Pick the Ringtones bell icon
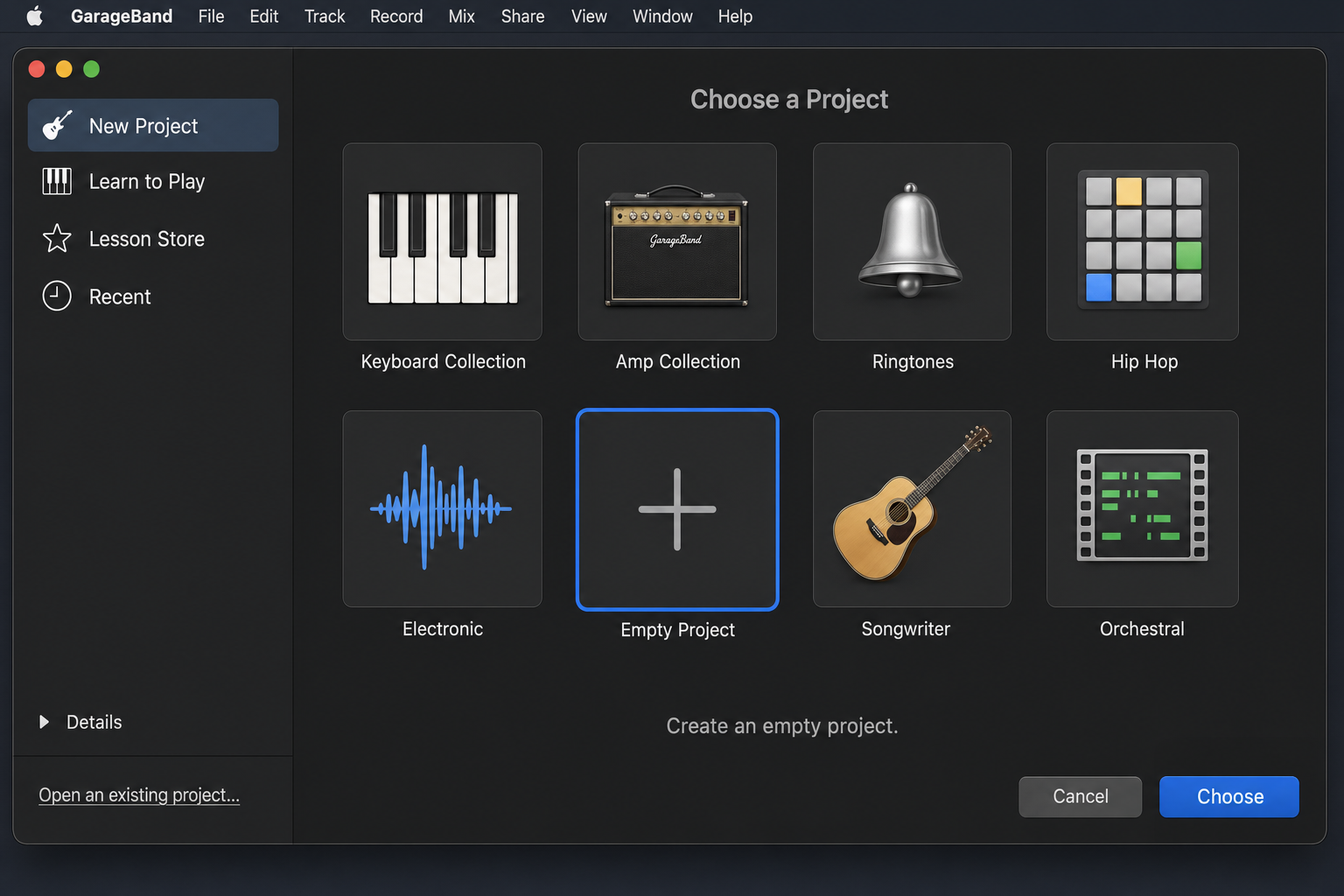 coord(912,241)
